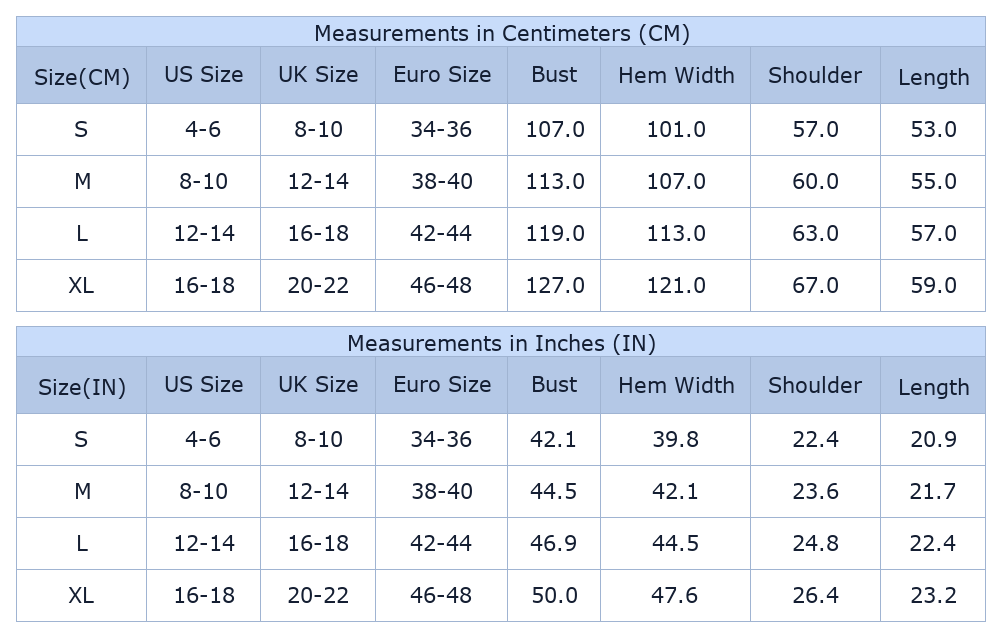
Task: Click the 20.9 length cell for size S
Action: [933, 439]
